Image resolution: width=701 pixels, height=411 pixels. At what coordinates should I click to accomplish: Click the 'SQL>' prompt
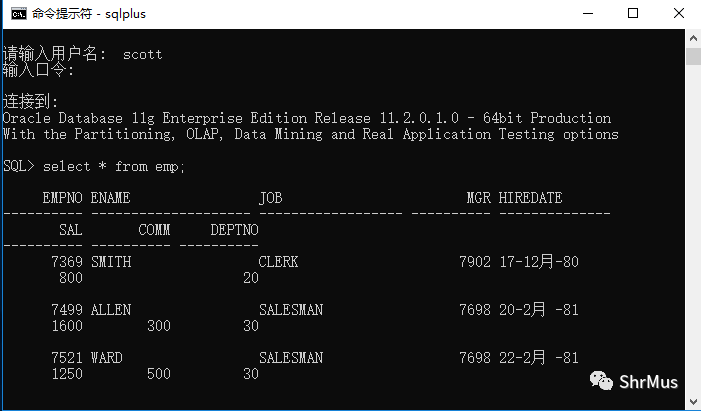pos(19,166)
